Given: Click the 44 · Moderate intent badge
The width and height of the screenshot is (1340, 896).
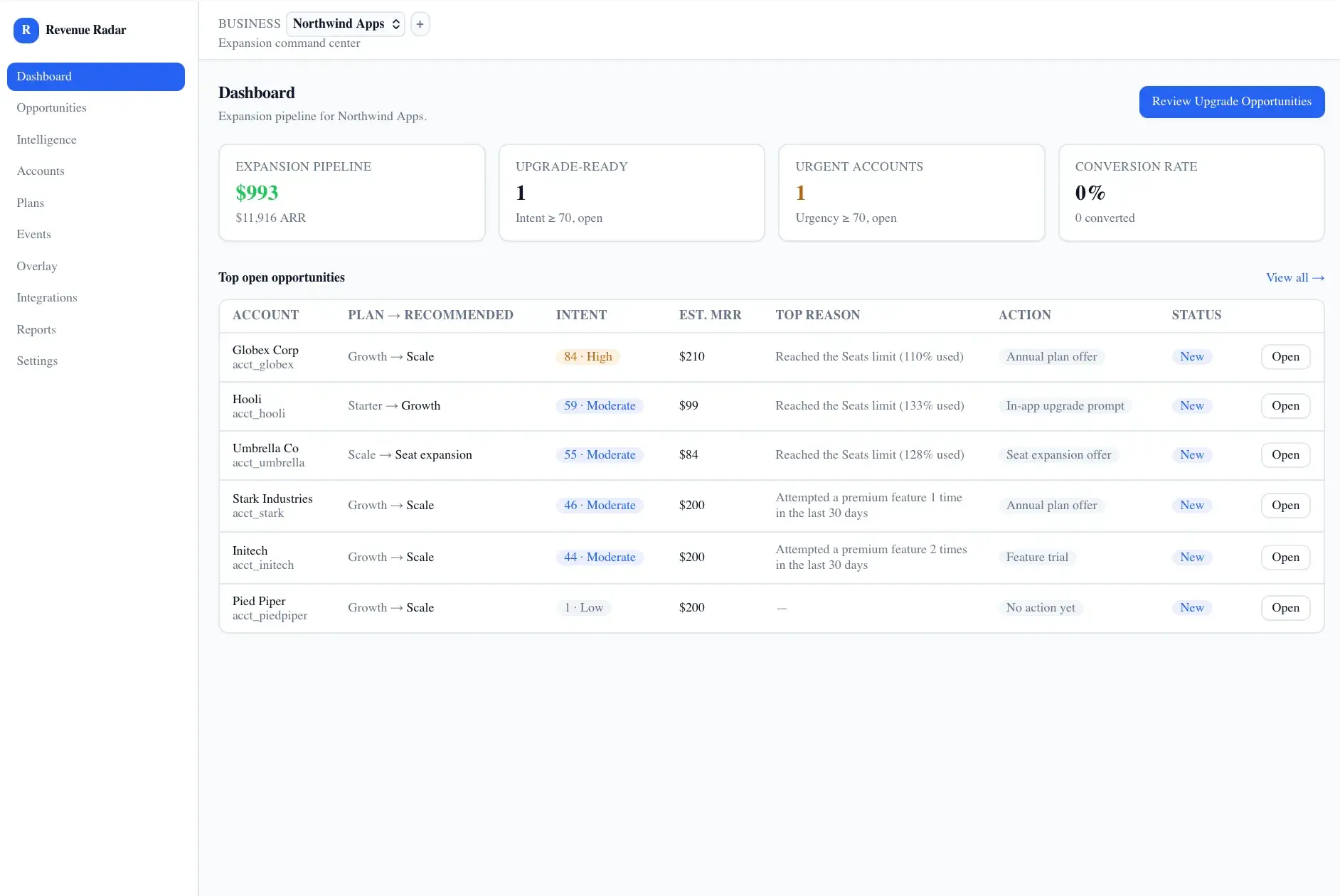Looking at the screenshot, I should [600, 558].
